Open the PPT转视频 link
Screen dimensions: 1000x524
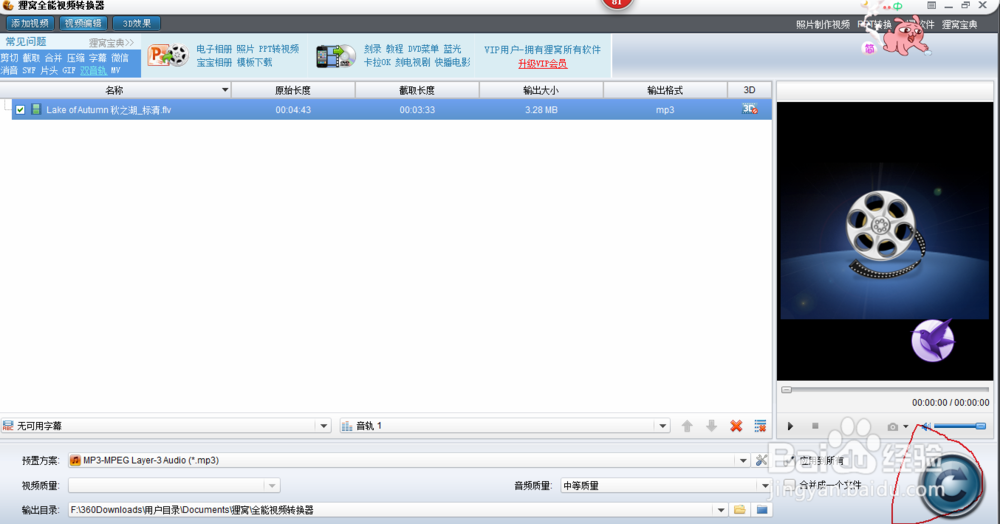(279, 49)
